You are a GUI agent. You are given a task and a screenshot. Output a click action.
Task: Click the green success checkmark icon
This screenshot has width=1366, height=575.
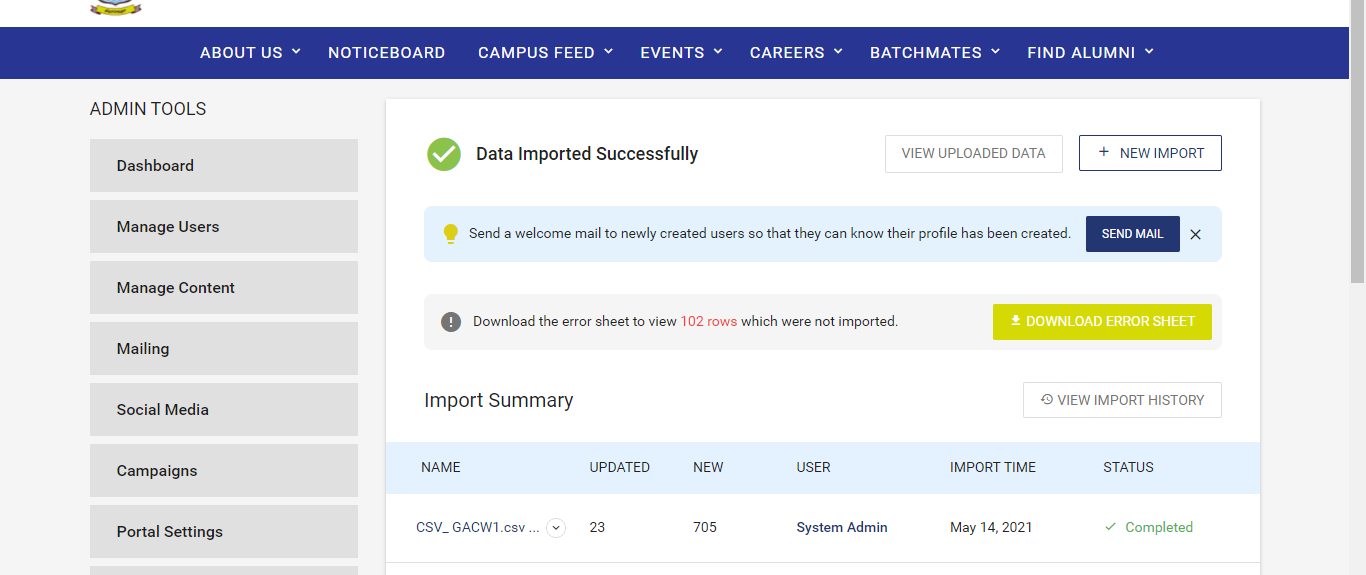coord(444,154)
